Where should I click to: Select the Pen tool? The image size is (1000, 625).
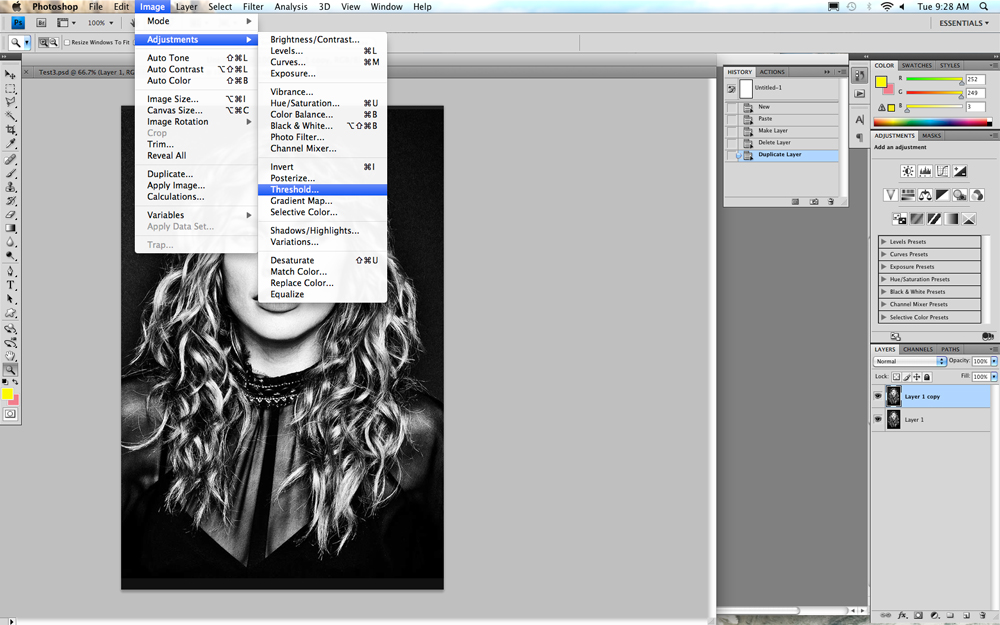click(x=10, y=272)
